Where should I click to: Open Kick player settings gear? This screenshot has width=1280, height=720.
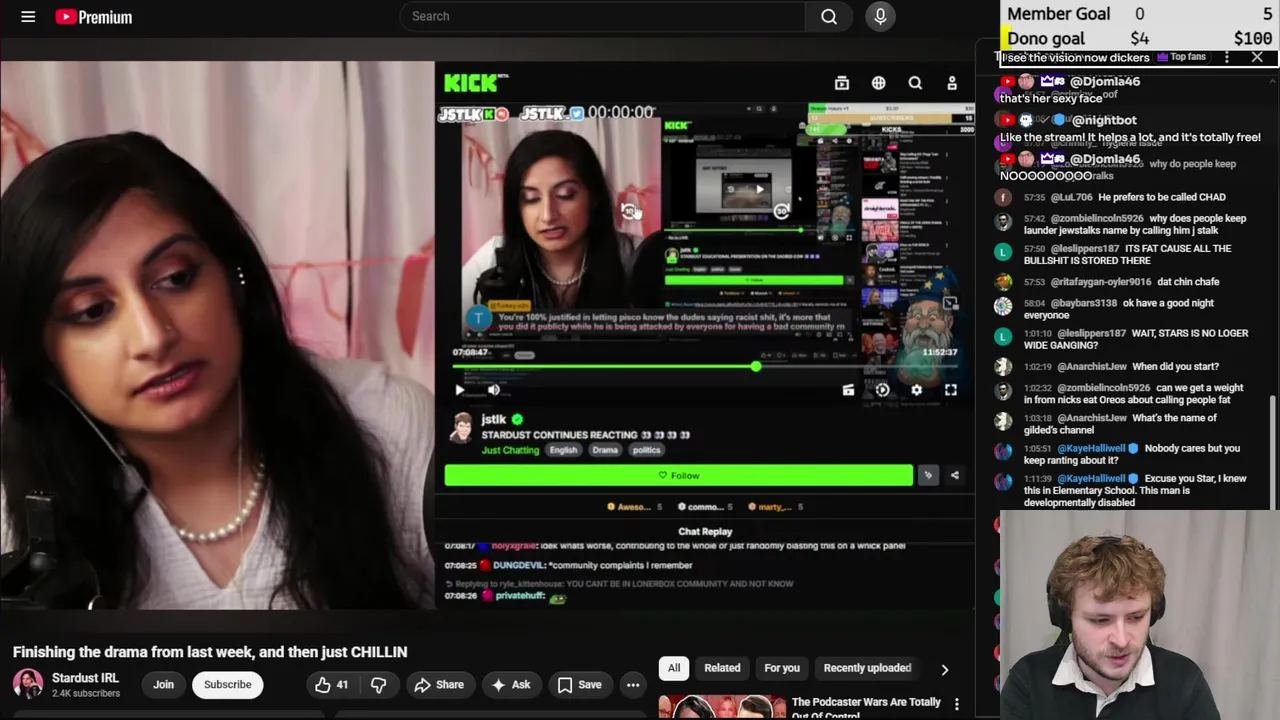[916, 390]
